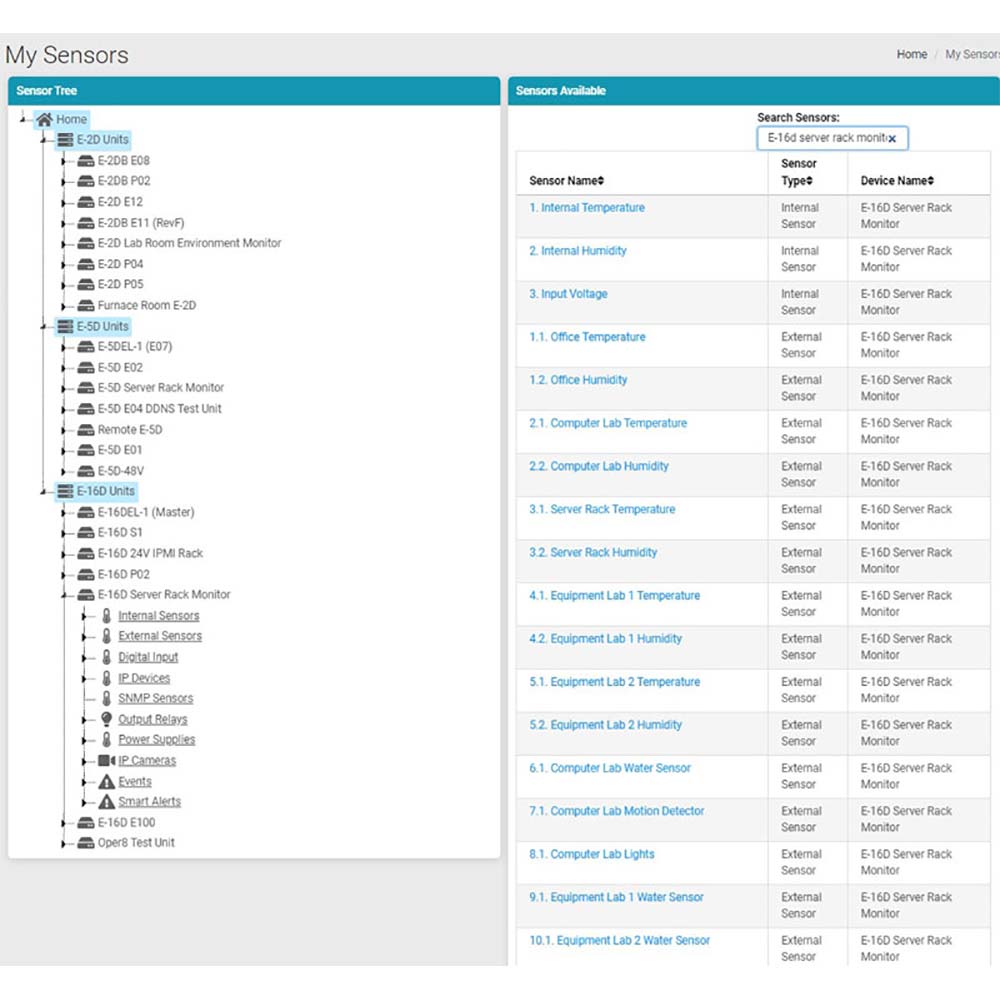Open 5.1. Equipment Lab 2 Temperature link
This screenshot has width=1000, height=1000.
pyautogui.click(x=614, y=682)
